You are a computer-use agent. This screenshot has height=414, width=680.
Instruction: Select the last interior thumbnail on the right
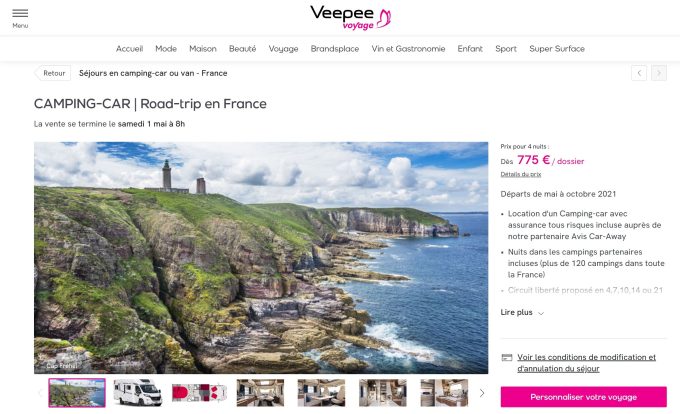(444, 393)
